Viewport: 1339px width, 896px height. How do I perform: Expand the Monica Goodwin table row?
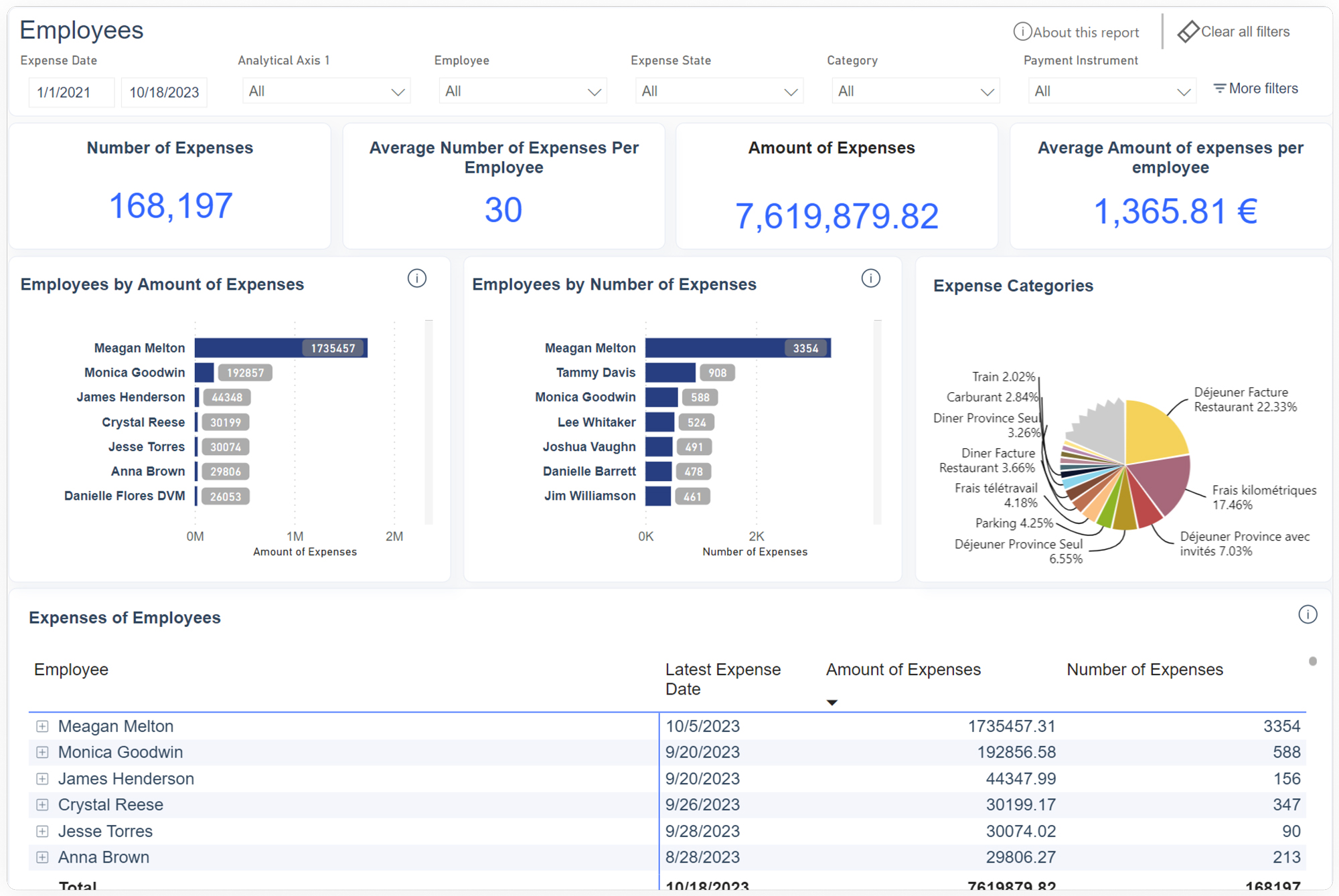(x=43, y=751)
